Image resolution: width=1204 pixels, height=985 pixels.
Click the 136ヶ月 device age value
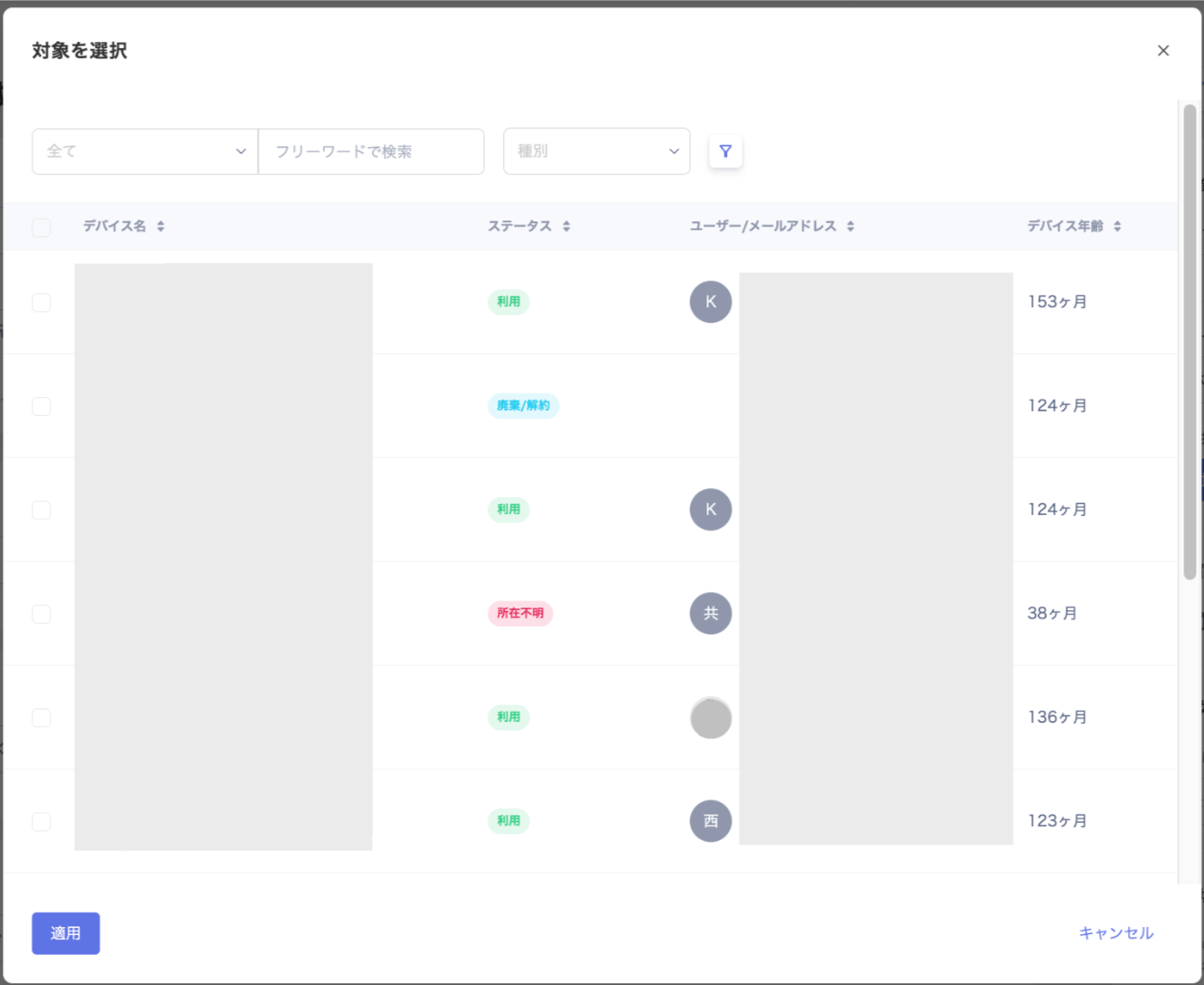1058,717
